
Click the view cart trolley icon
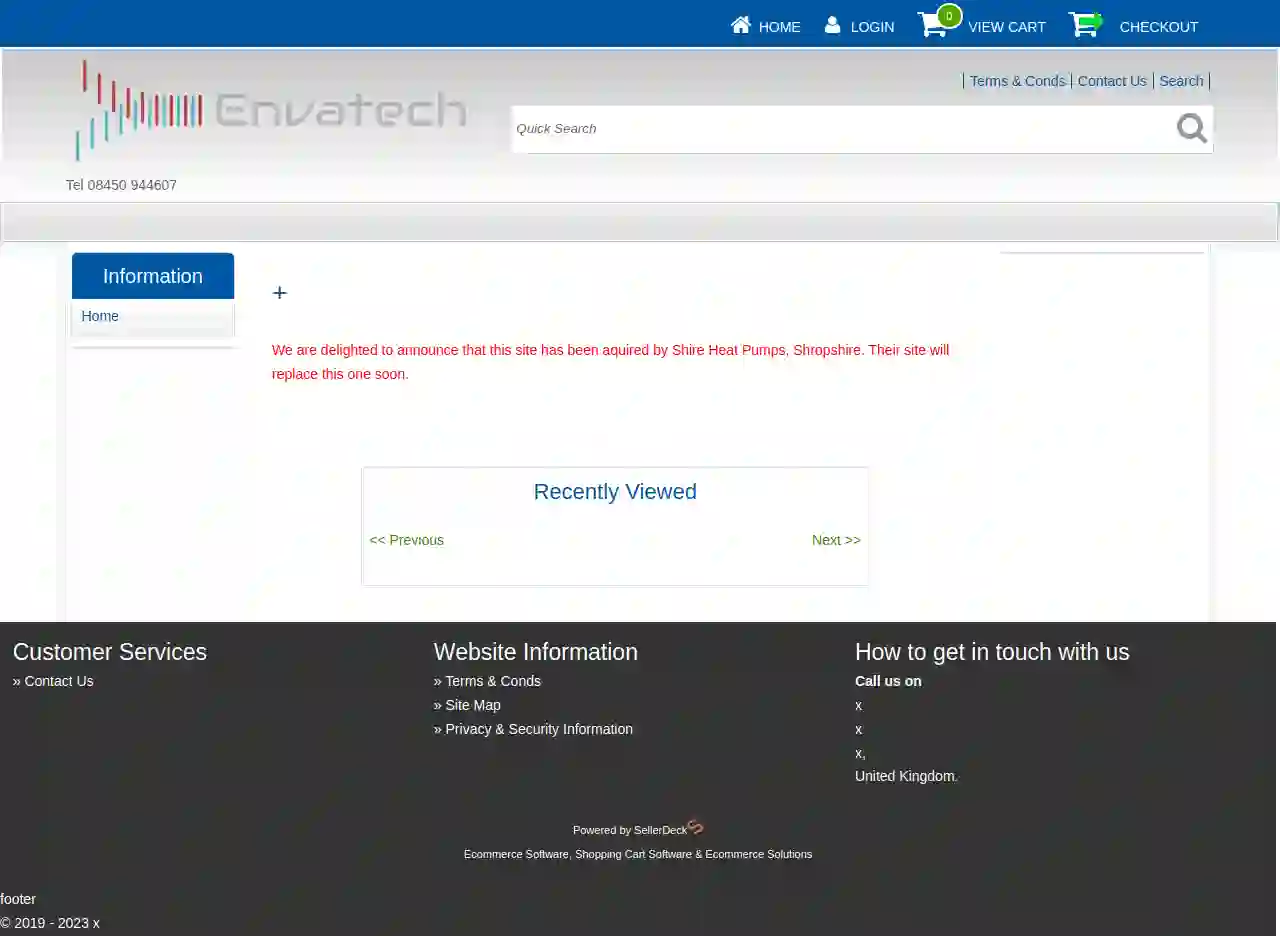933,24
